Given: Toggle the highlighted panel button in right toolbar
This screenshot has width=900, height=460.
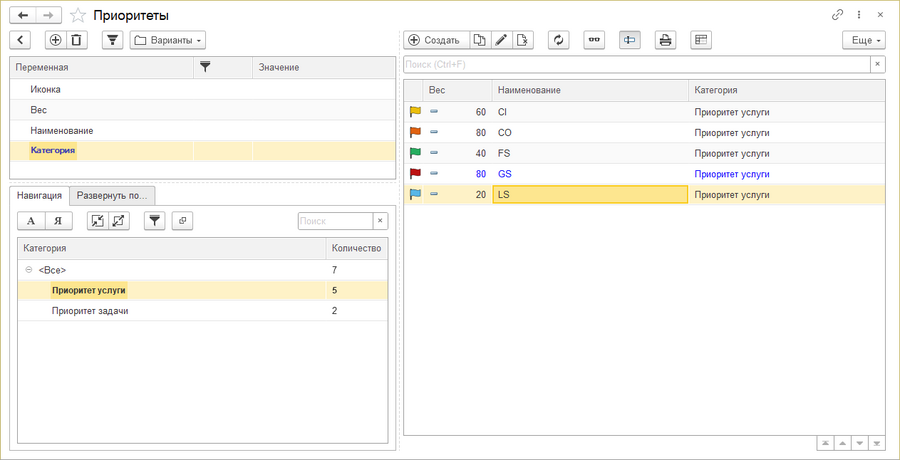Looking at the screenshot, I should click(629, 40).
